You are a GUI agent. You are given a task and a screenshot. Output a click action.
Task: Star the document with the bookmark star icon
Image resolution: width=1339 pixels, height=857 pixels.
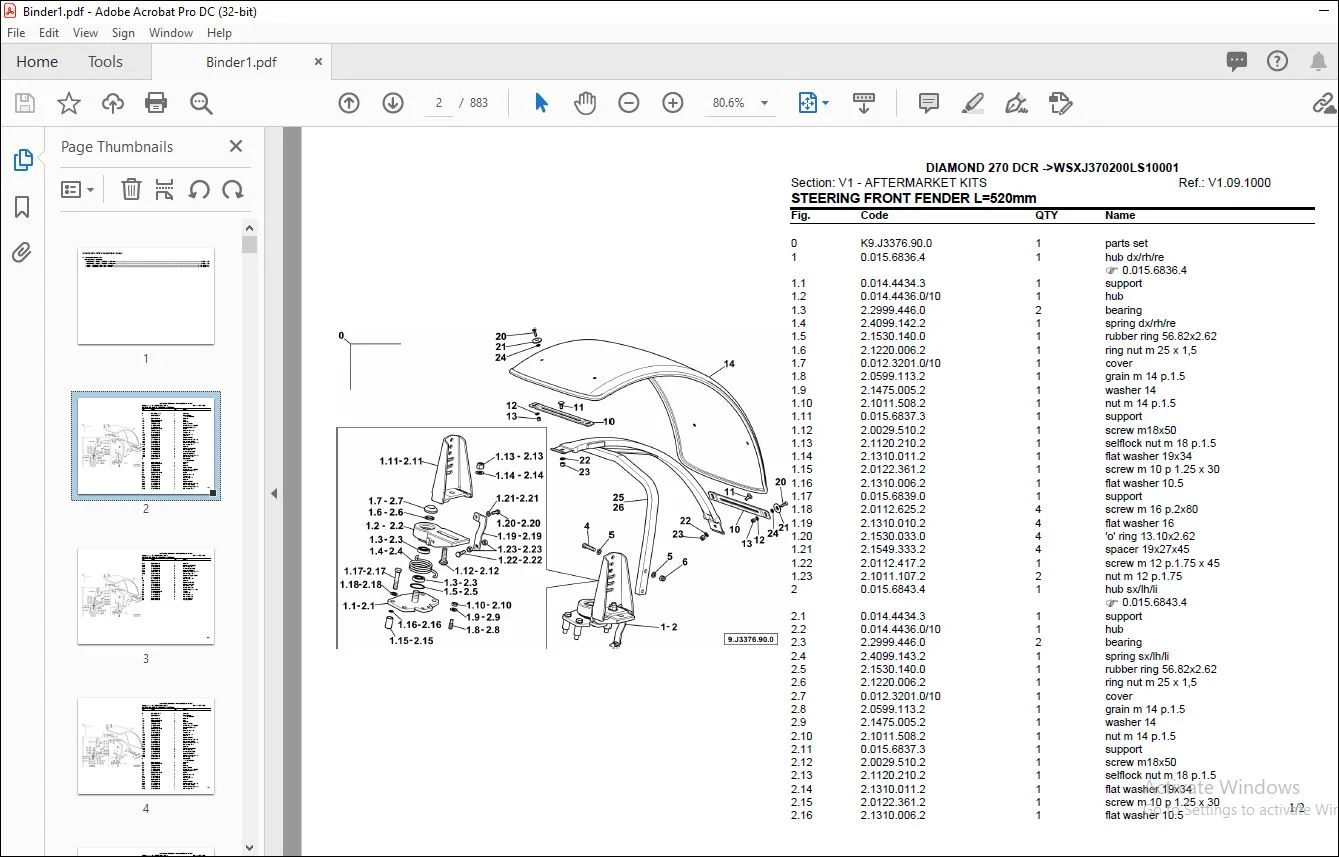pyautogui.click(x=68, y=103)
